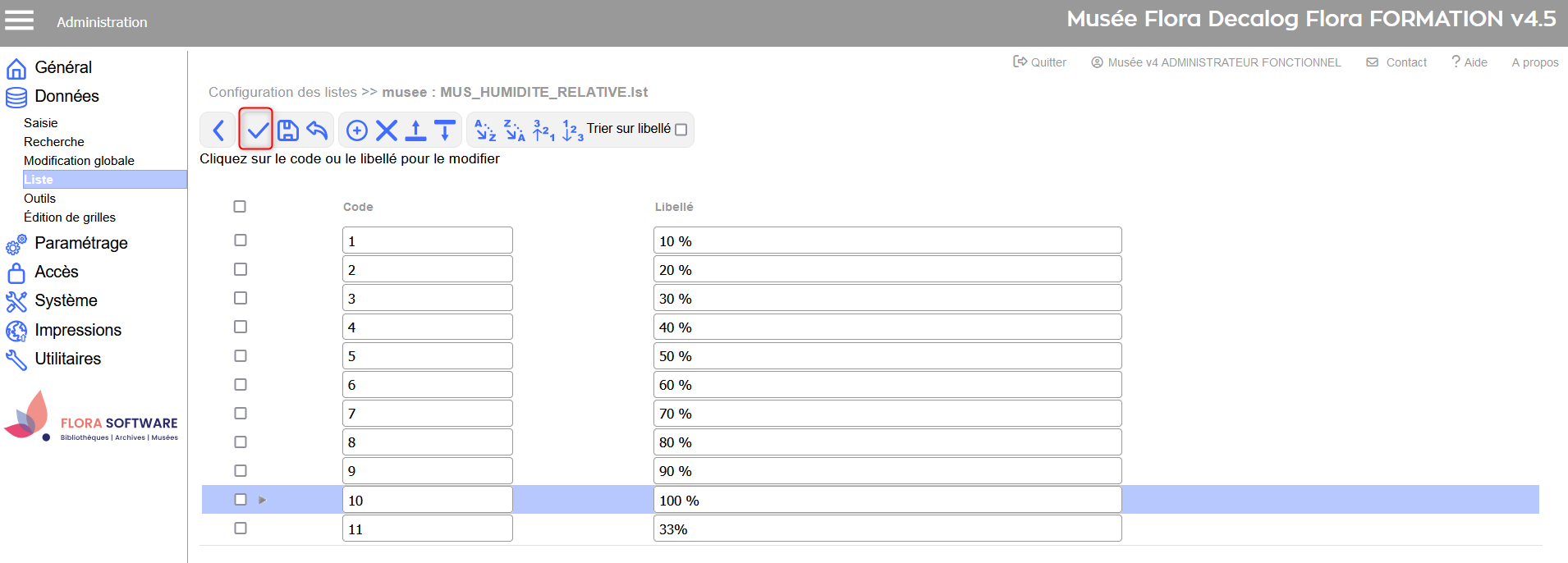Add a new entry with the plus icon

(357, 130)
